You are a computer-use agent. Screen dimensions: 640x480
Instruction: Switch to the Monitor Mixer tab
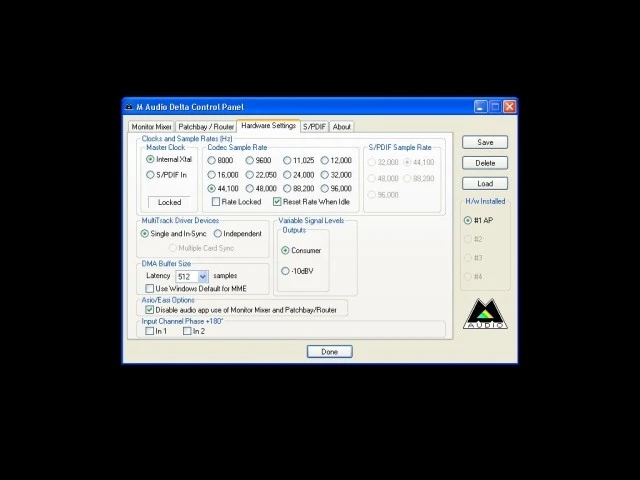click(x=151, y=127)
